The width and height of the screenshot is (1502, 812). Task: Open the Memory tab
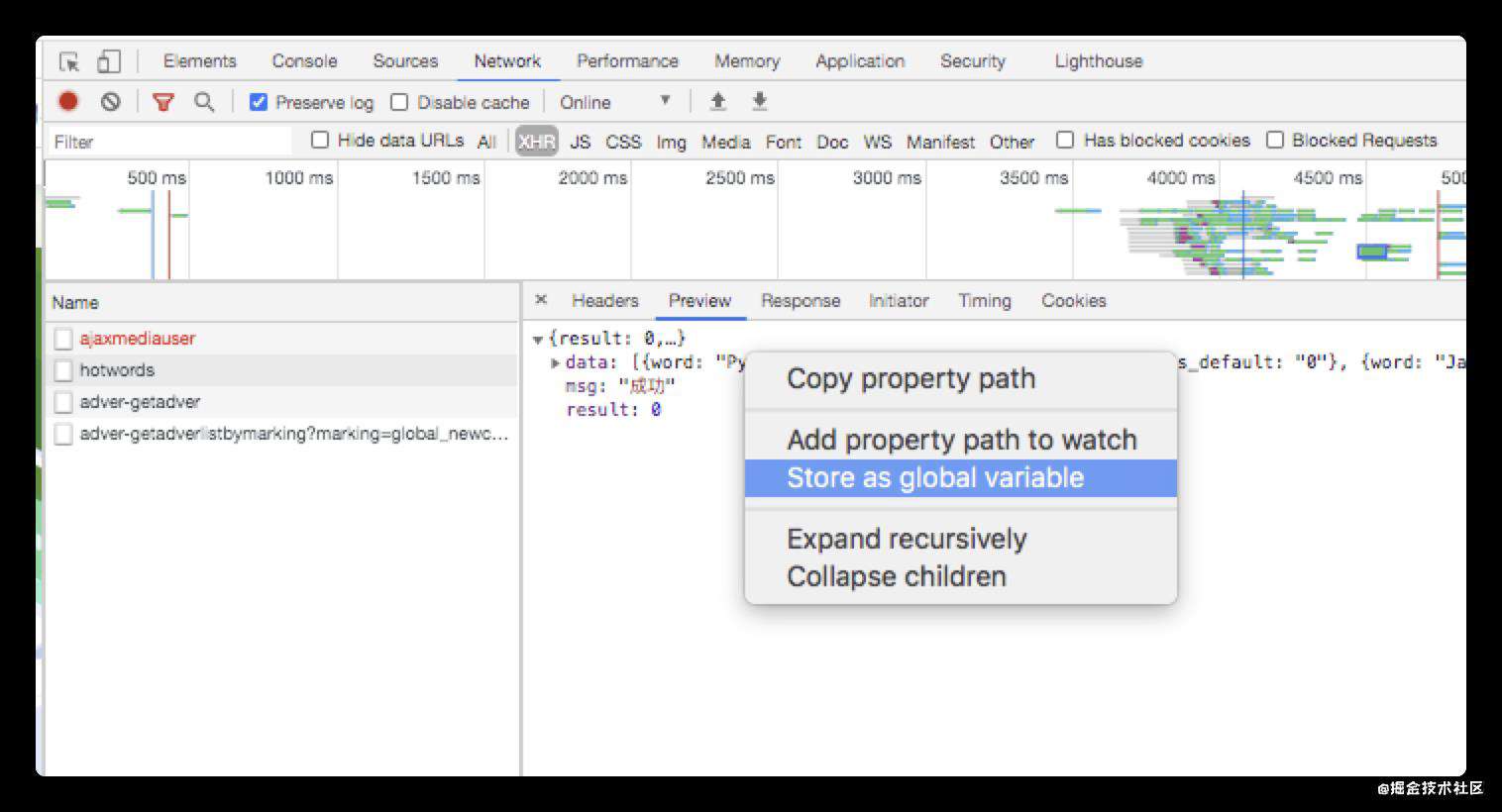click(747, 61)
